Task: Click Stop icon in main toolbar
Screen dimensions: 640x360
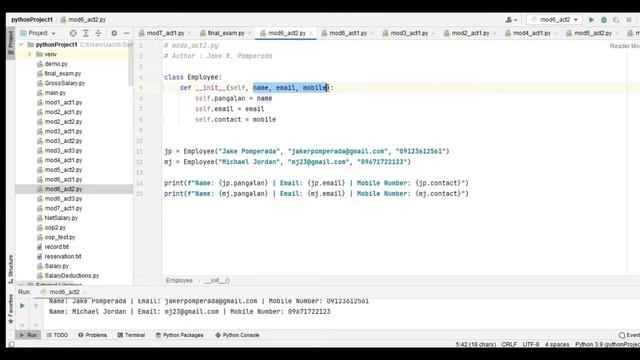Action: point(629,20)
